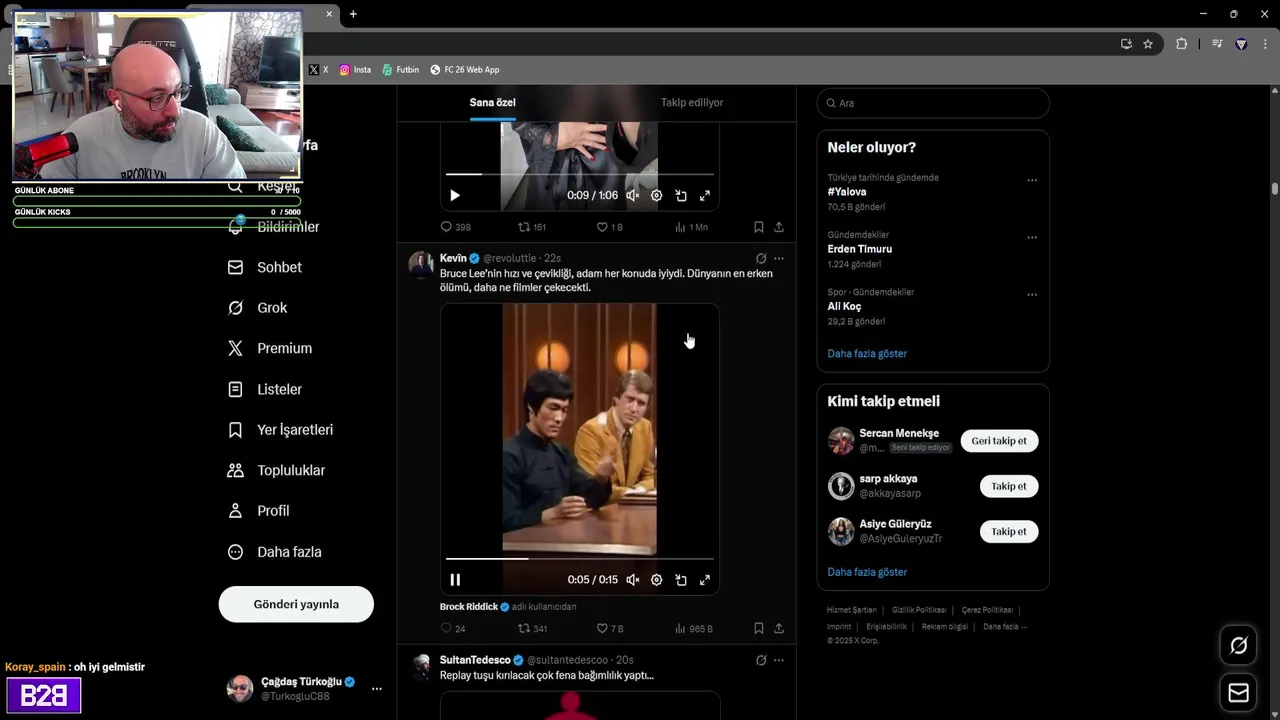Open the X bookmark
The width and height of the screenshot is (1280, 720).
(x=319, y=70)
